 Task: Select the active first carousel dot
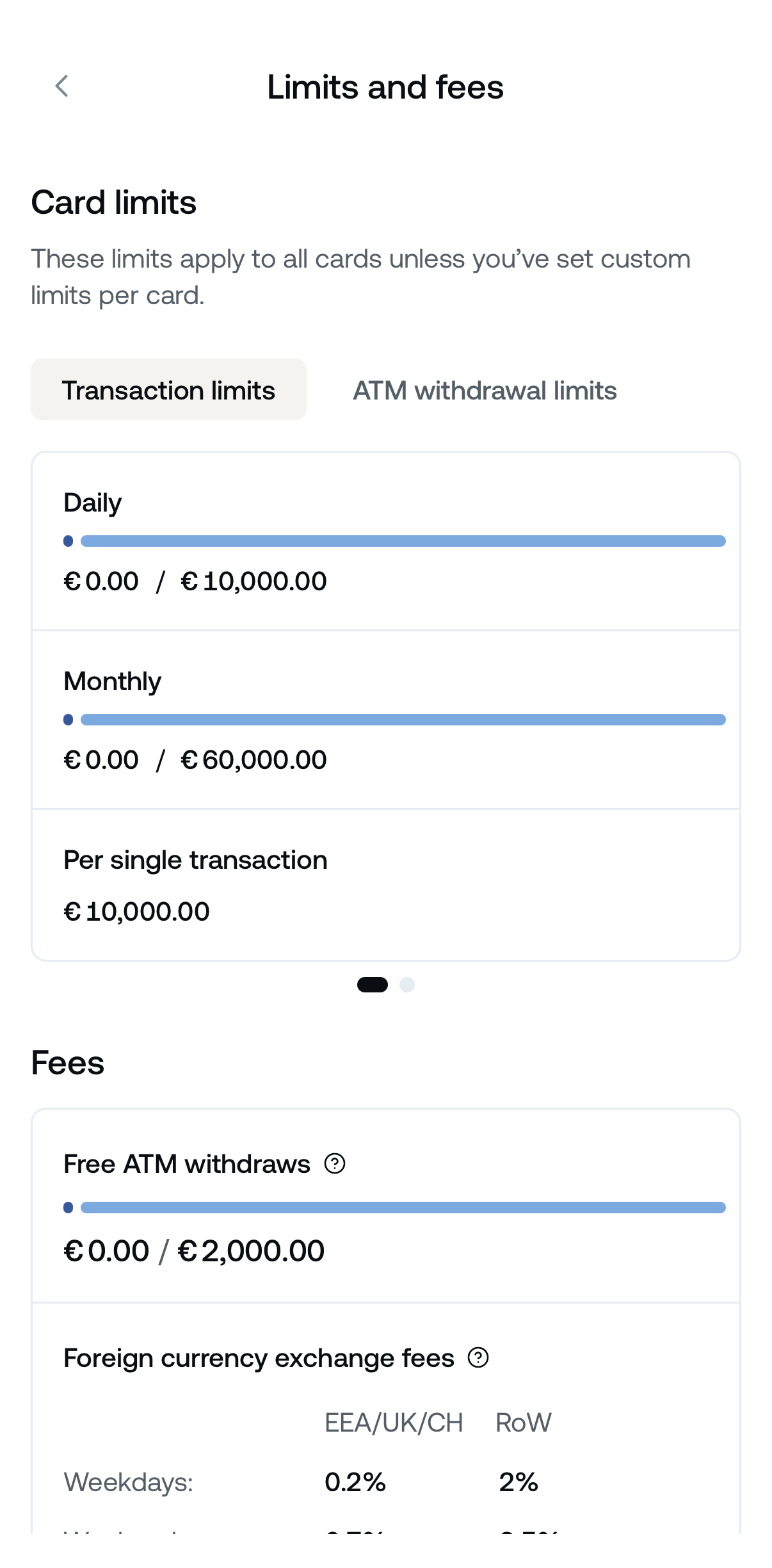pos(373,985)
